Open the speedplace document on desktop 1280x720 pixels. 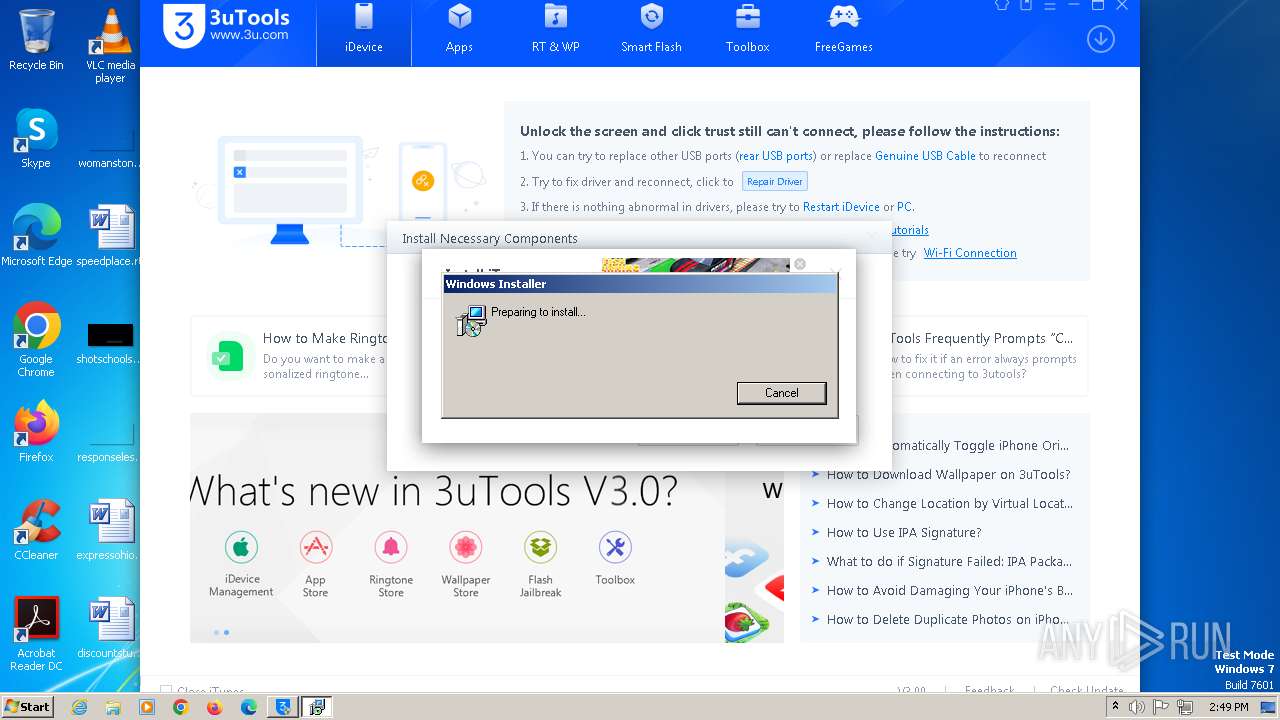(x=110, y=236)
